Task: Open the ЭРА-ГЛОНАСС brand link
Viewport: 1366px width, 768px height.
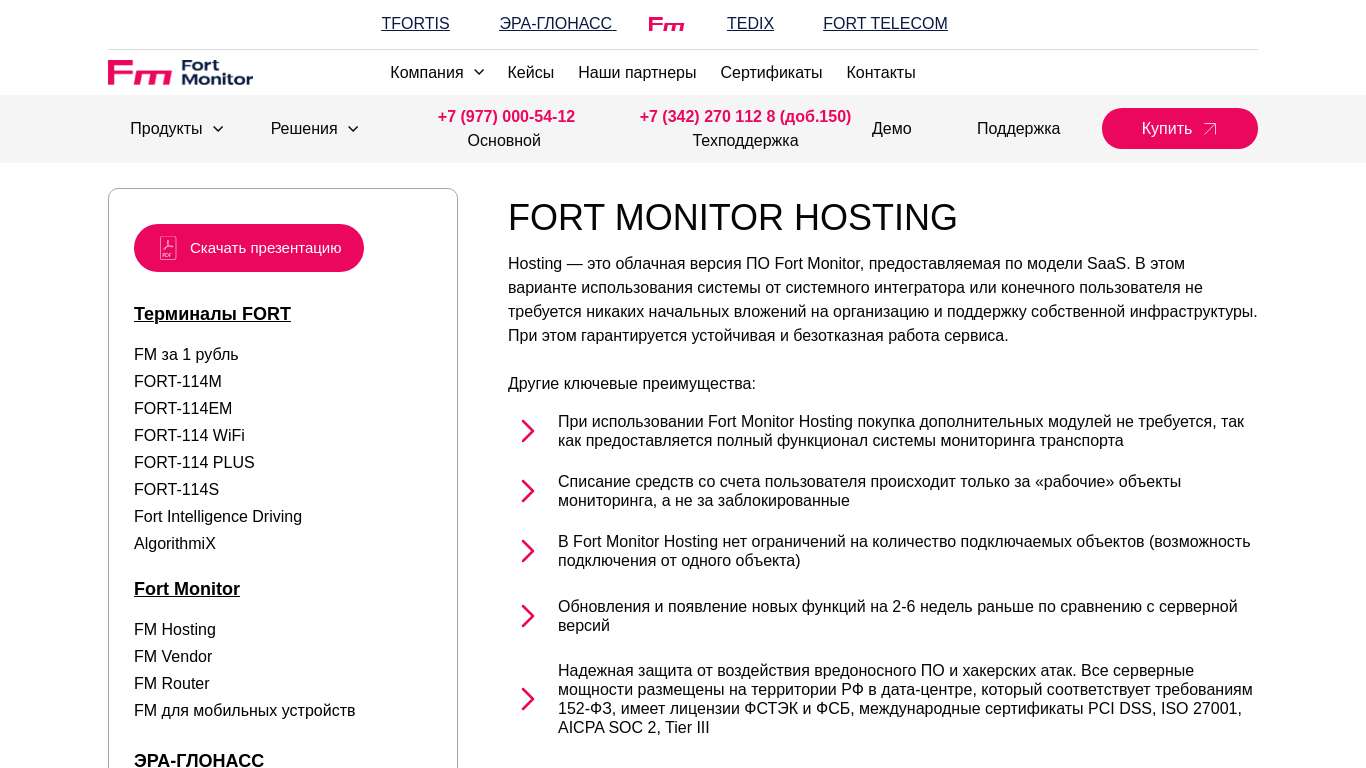Action: point(557,23)
